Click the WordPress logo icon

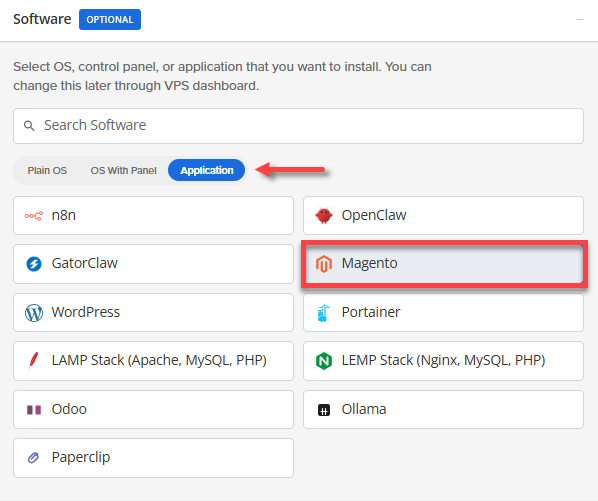(34, 313)
